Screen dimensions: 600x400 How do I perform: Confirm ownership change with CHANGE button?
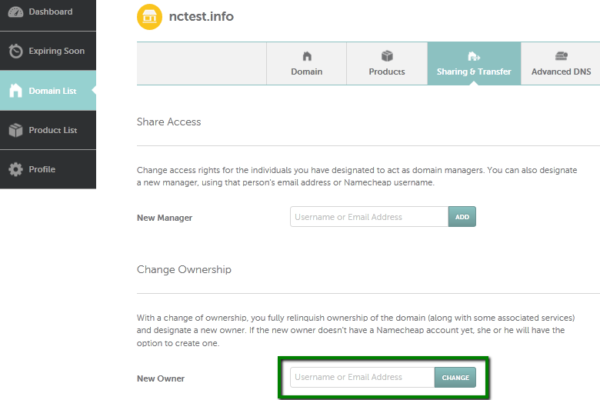(455, 377)
